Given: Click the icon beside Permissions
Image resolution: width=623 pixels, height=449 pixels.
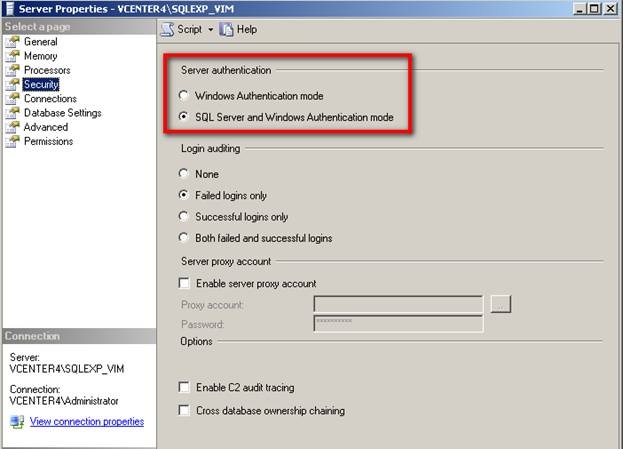Looking at the screenshot, I should pyautogui.click(x=12, y=141).
